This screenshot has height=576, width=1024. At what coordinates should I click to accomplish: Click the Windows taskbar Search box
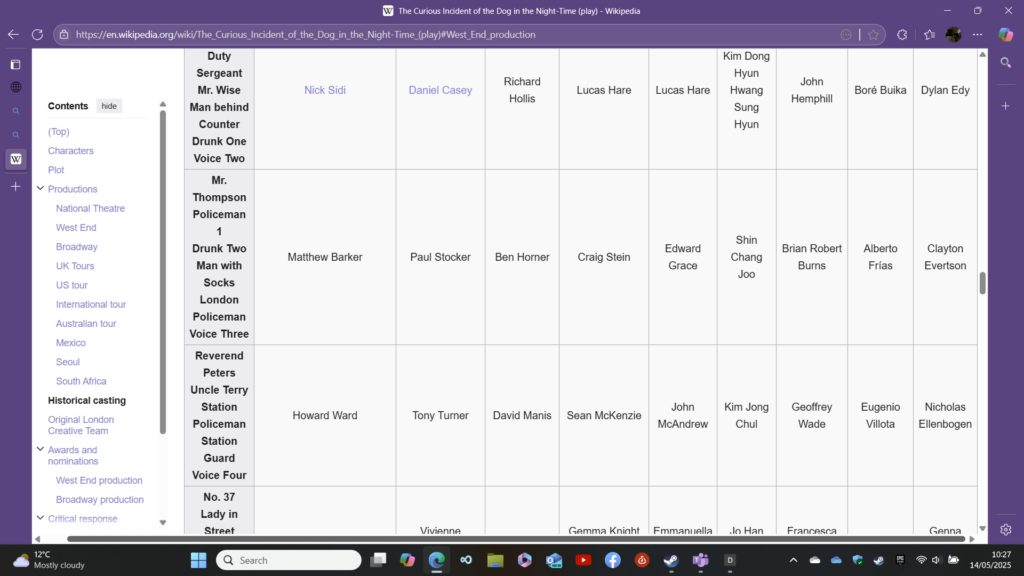(x=289, y=560)
